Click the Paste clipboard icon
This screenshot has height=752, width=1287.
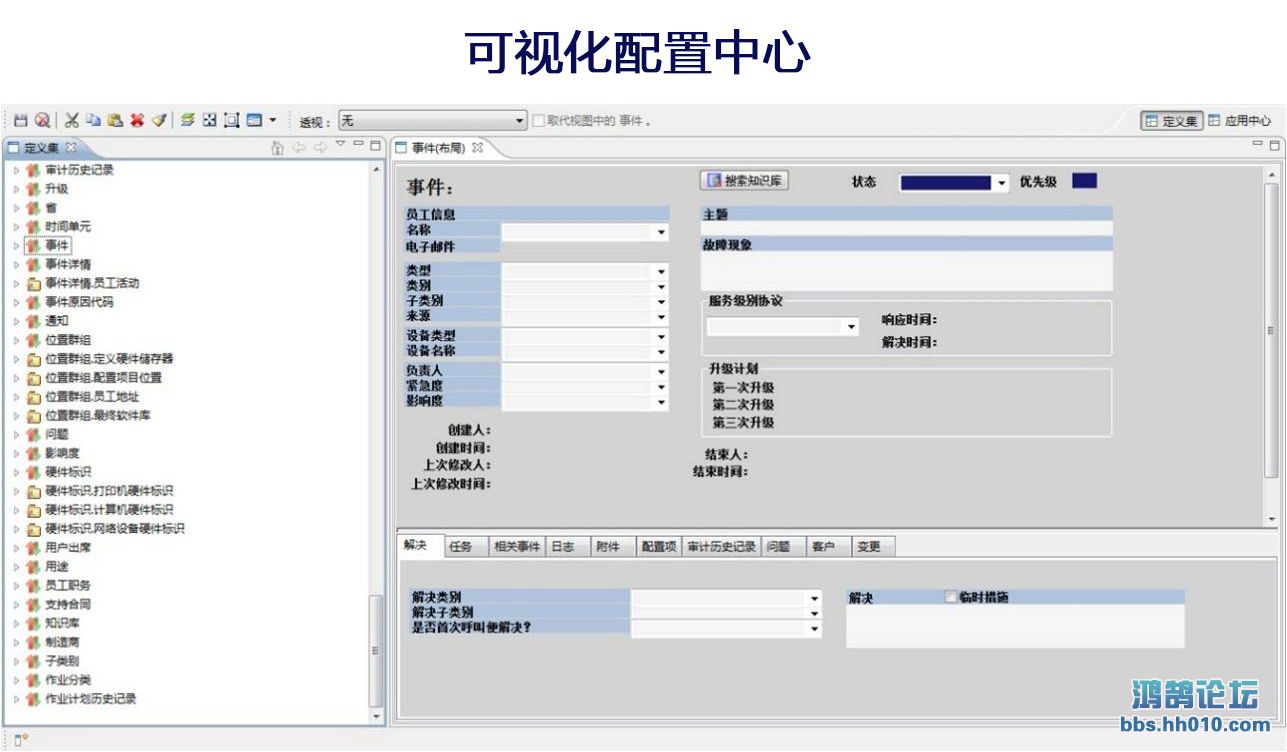pyautogui.click(x=116, y=120)
